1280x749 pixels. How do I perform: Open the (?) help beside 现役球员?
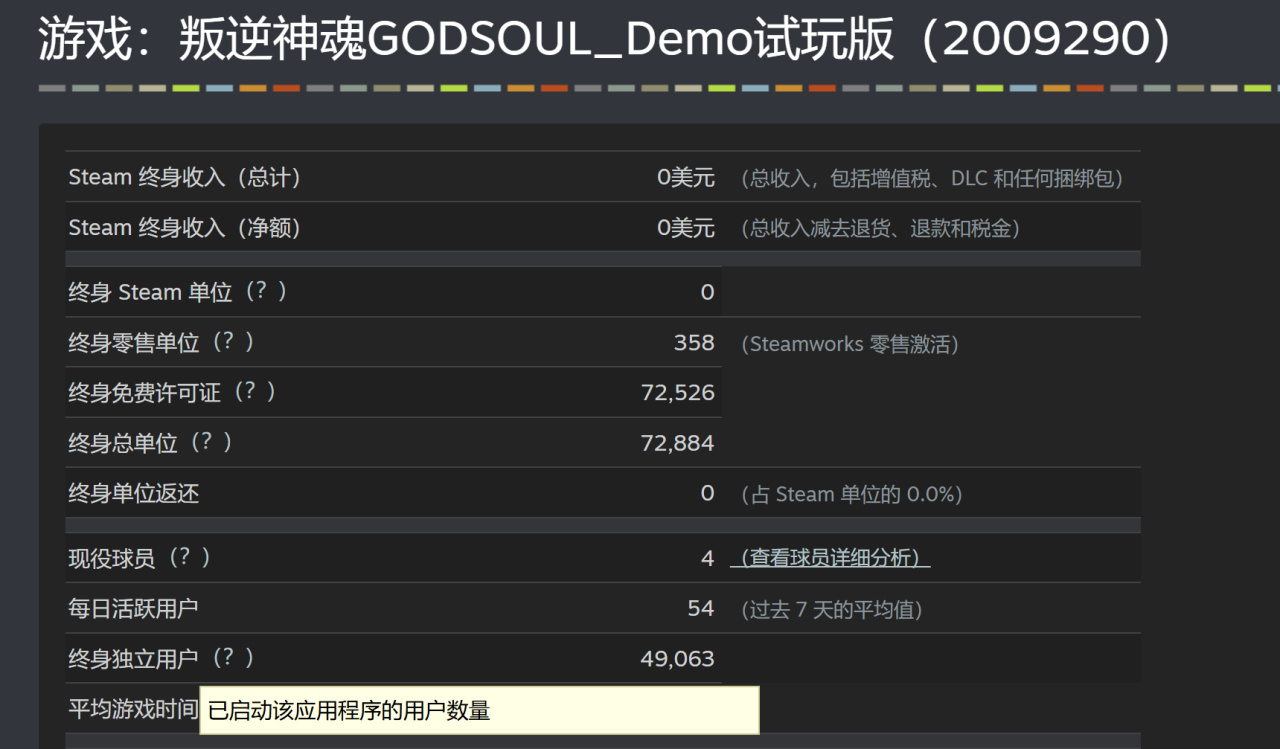click(190, 558)
